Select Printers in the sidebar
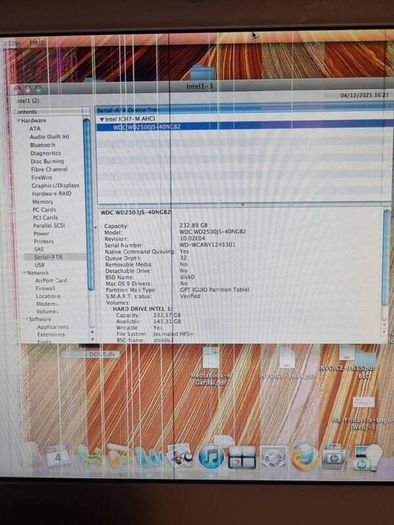The width and height of the screenshot is (394, 525). point(44,241)
